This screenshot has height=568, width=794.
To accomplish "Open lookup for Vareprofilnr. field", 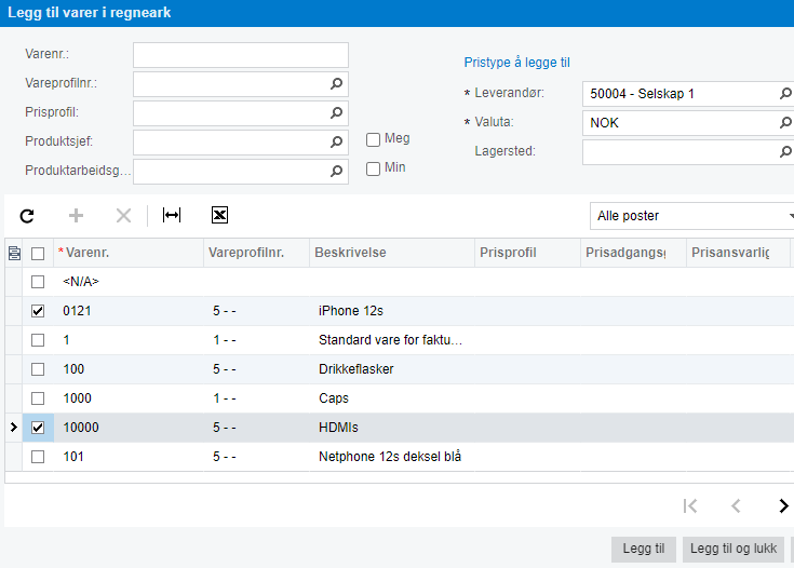I will click(x=337, y=84).
